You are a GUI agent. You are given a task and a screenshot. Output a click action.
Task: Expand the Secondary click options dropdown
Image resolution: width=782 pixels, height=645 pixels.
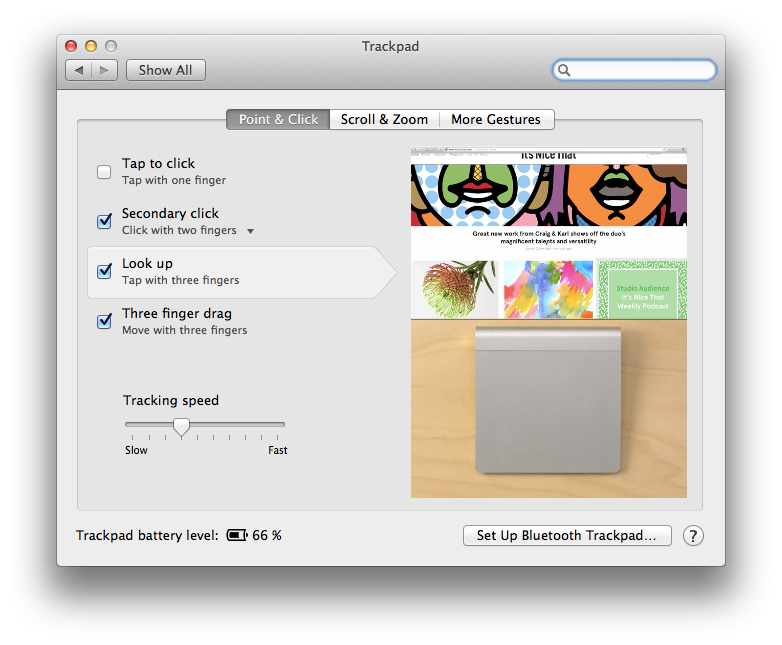[250, 231]
